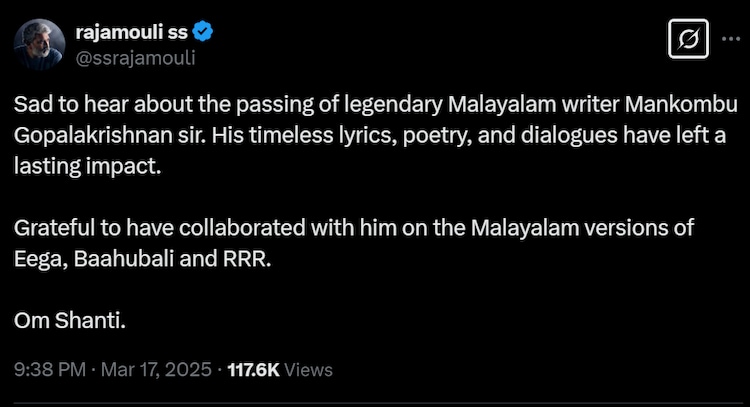Click the word "Mankombu" in the post

point(680,105)
